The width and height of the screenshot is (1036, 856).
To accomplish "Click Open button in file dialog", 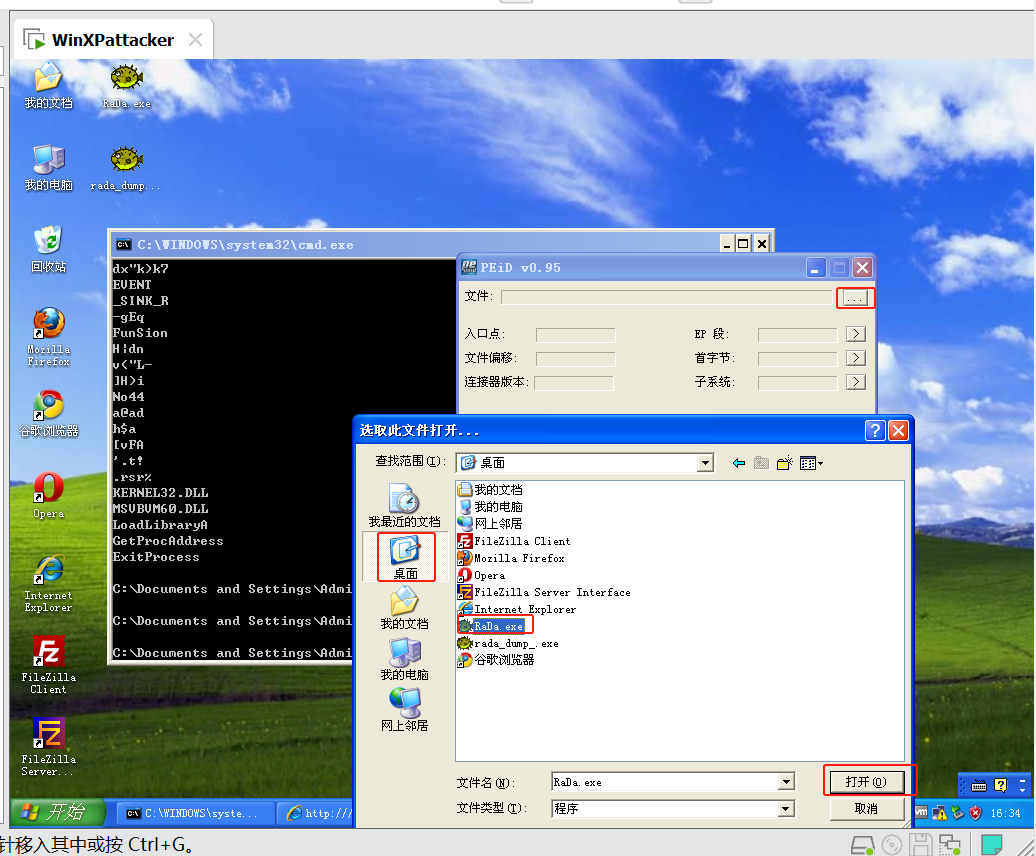I will [866, 782].
